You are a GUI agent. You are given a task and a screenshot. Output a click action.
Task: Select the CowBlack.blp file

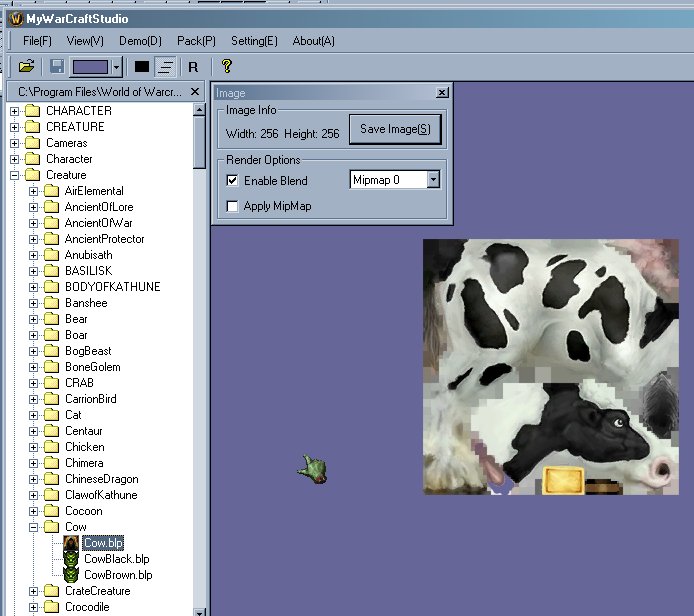[117, 559]
